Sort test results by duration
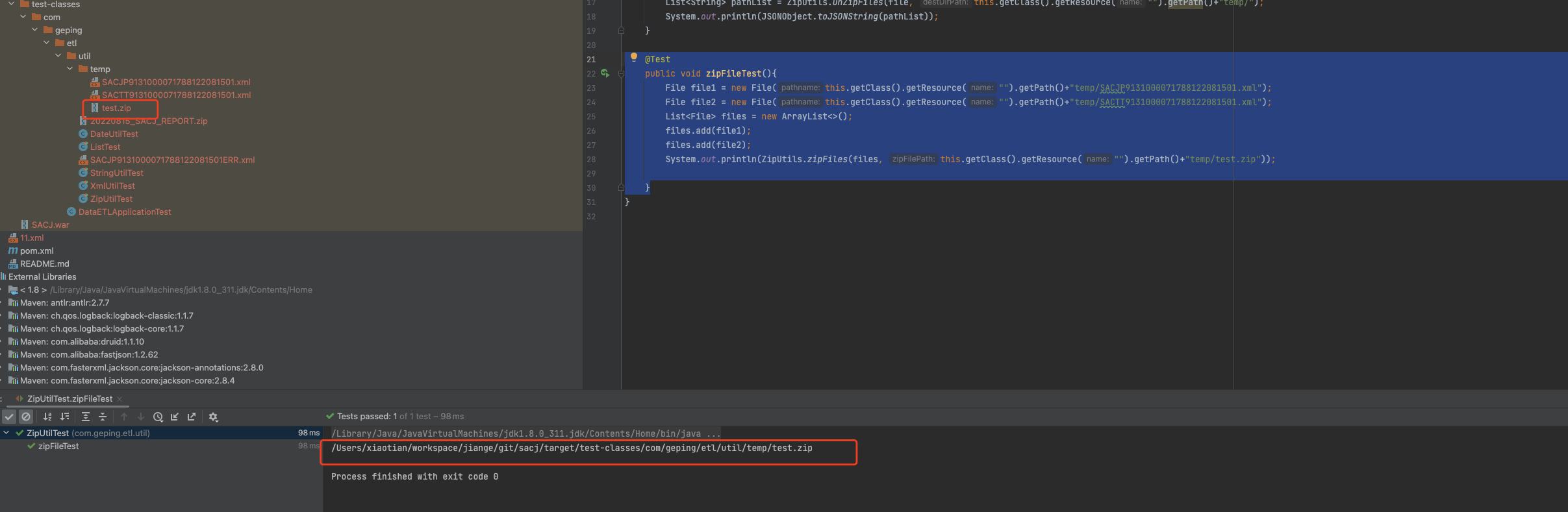This screenshot has width=1568, height=512. point(64,417)
